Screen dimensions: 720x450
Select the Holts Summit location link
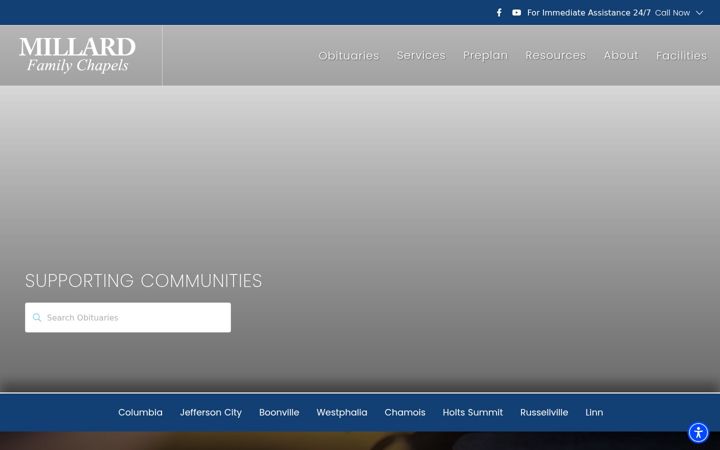pyautogui.click(x=472, y=412)
